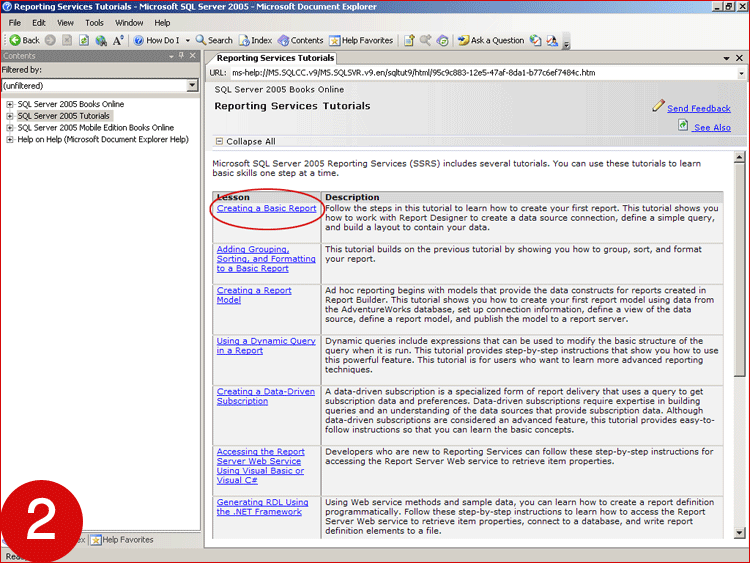Open the Index toolbar button

(256, 41)
